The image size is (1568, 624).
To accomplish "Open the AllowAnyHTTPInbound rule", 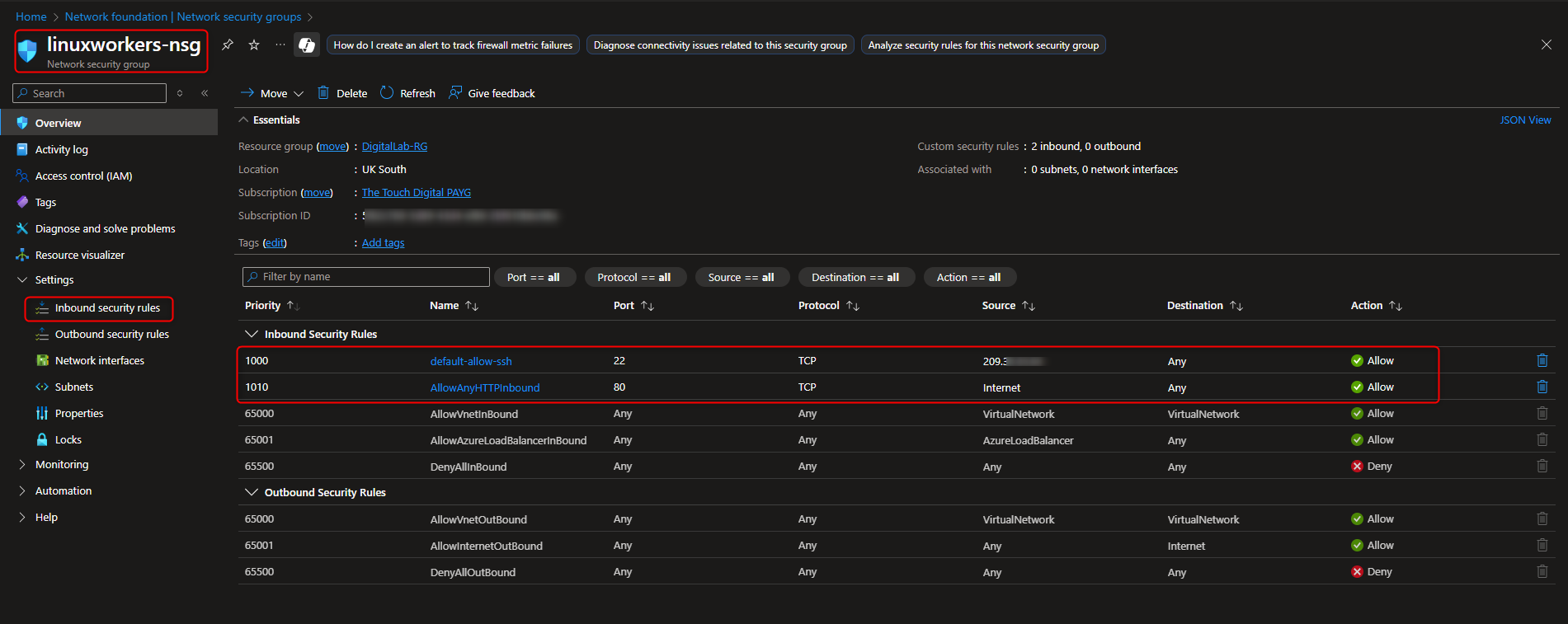I will point(485,387).
